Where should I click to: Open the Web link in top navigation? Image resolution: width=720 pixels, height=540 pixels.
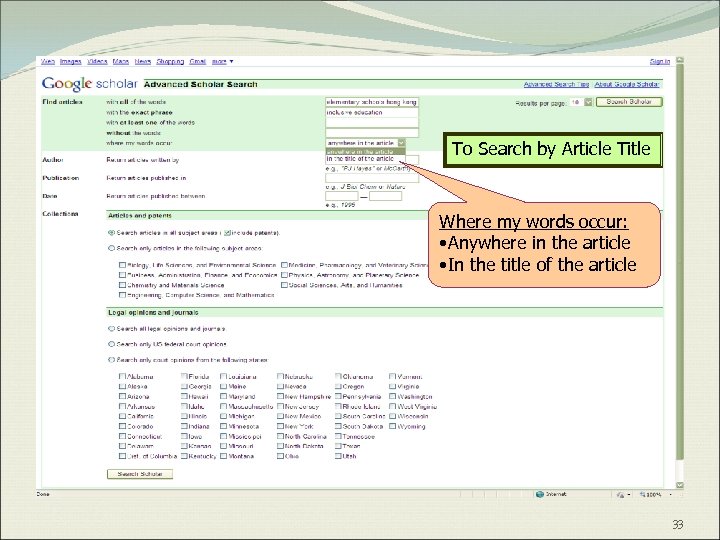[x=48, y=62]
